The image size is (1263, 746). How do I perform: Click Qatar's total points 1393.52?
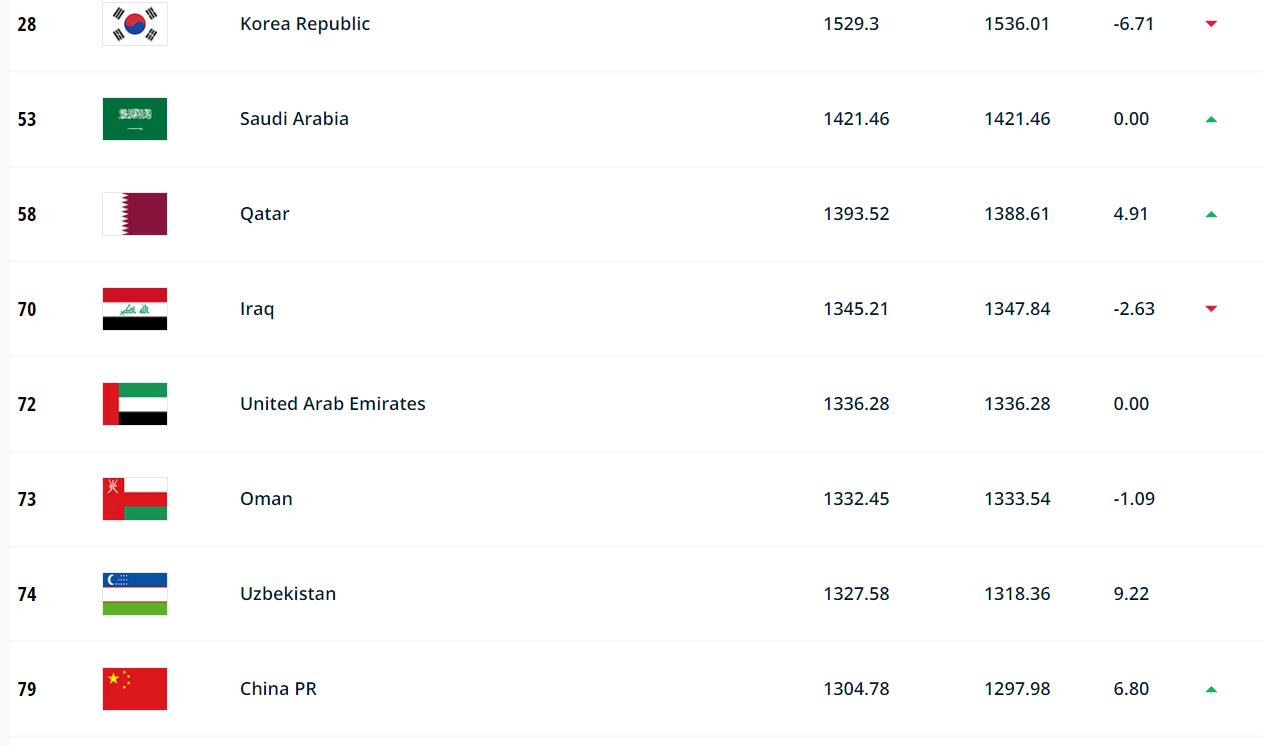tap(856, 214)
